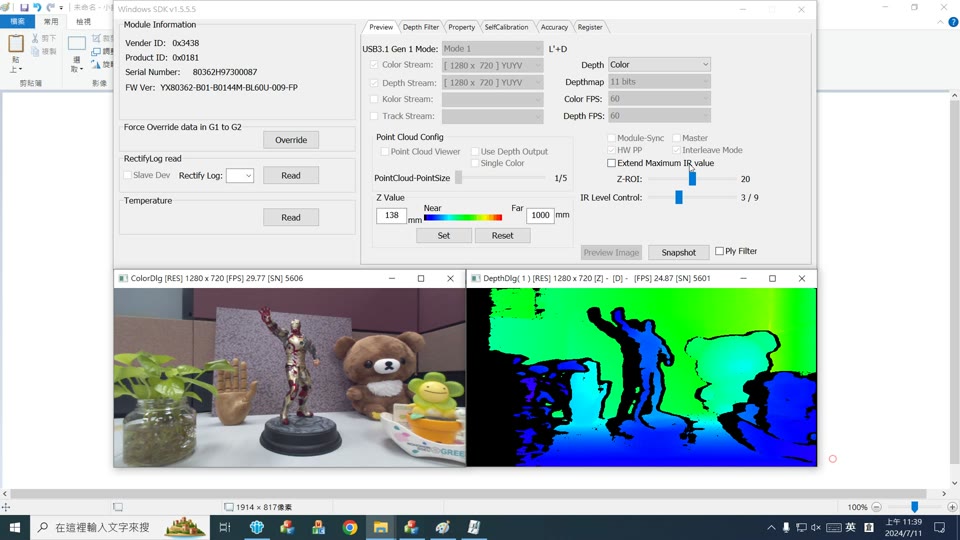Screen dimensions: 960x540
Task: Click the network icon in system tray
Action: coord(801,527)
